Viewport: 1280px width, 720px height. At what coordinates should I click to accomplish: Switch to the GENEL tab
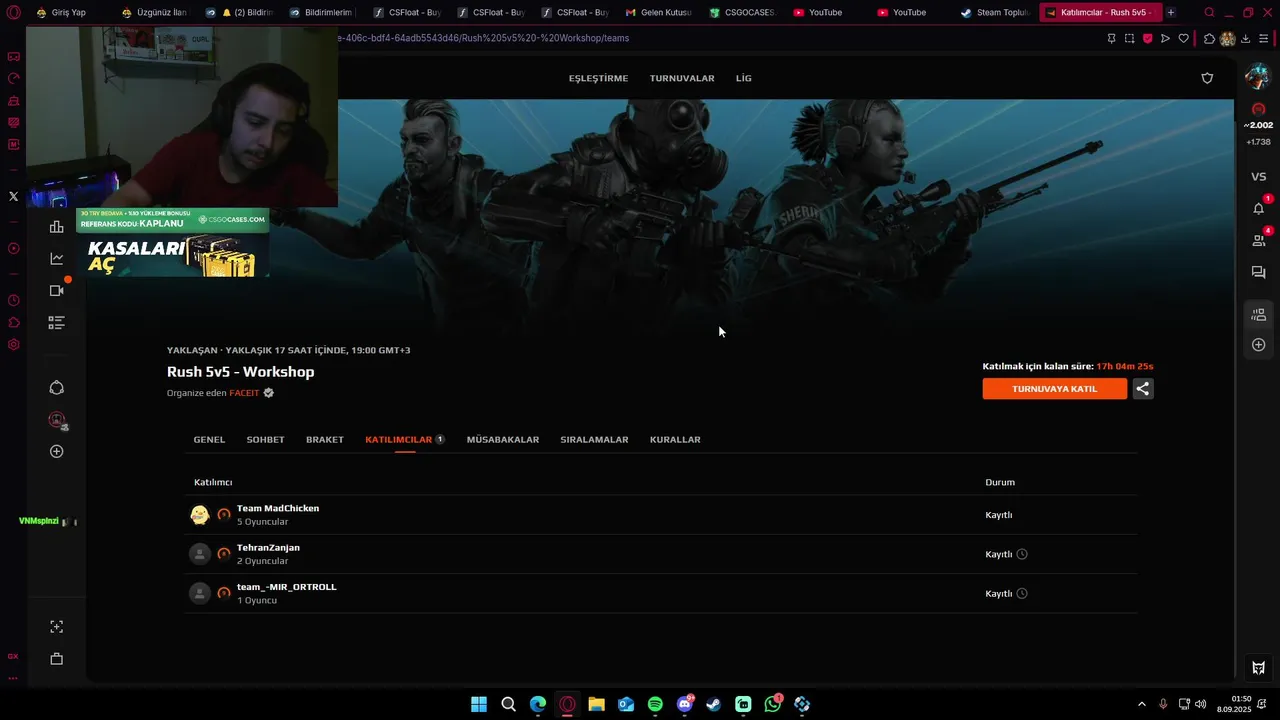point(209,439)
